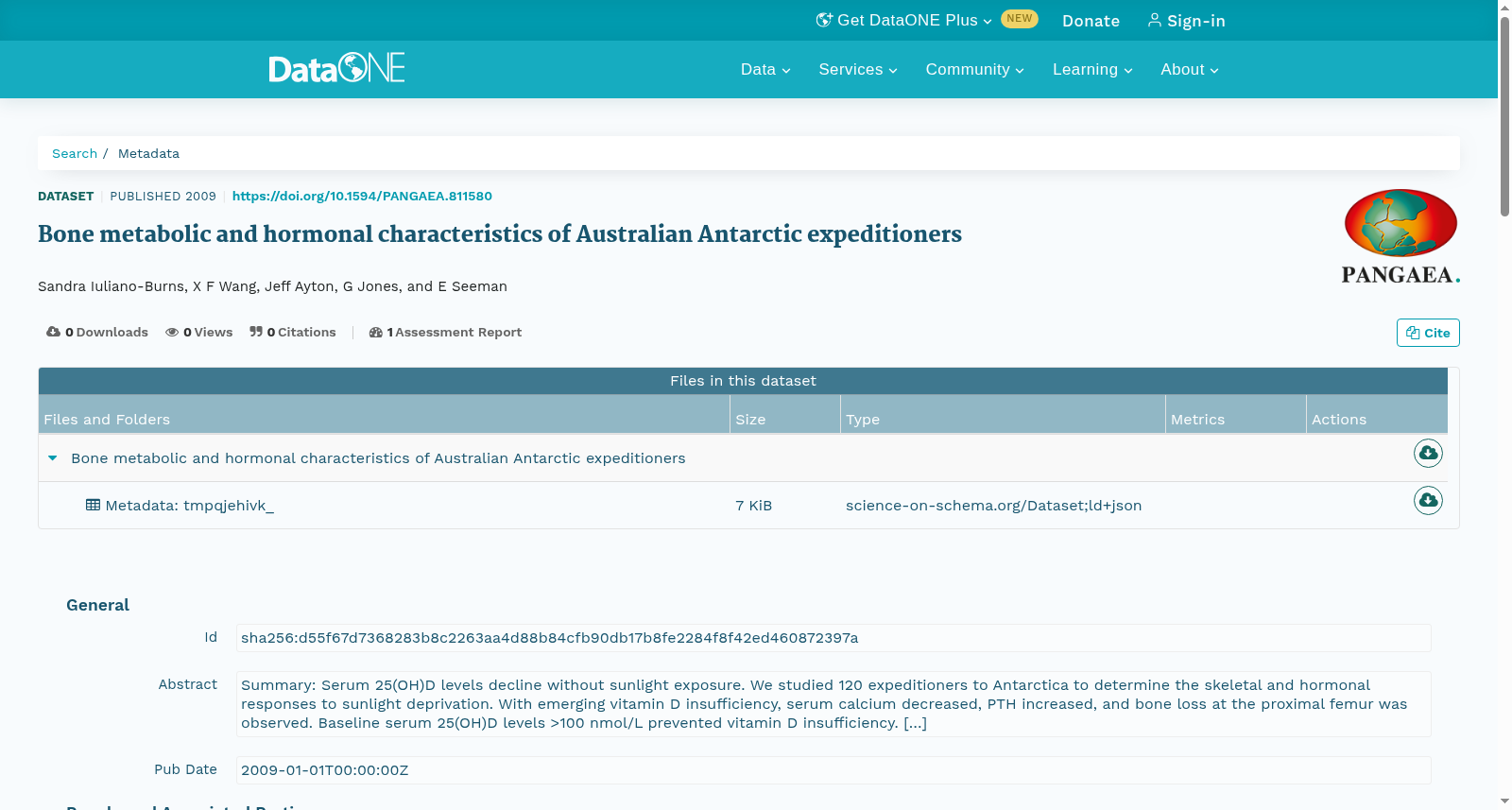The image size is (1512, 810).
Task: Open the Community menu
Action: click(975, 70)
